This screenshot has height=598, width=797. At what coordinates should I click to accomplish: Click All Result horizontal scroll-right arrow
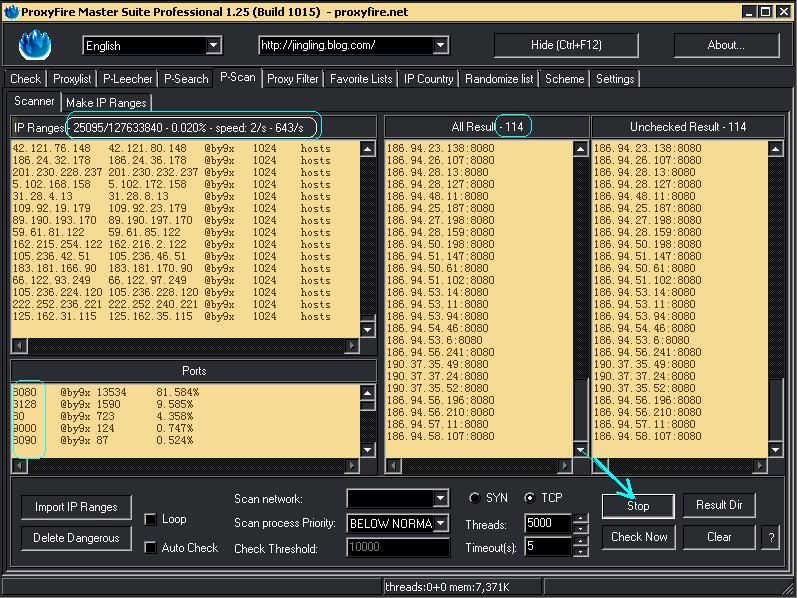565,466
